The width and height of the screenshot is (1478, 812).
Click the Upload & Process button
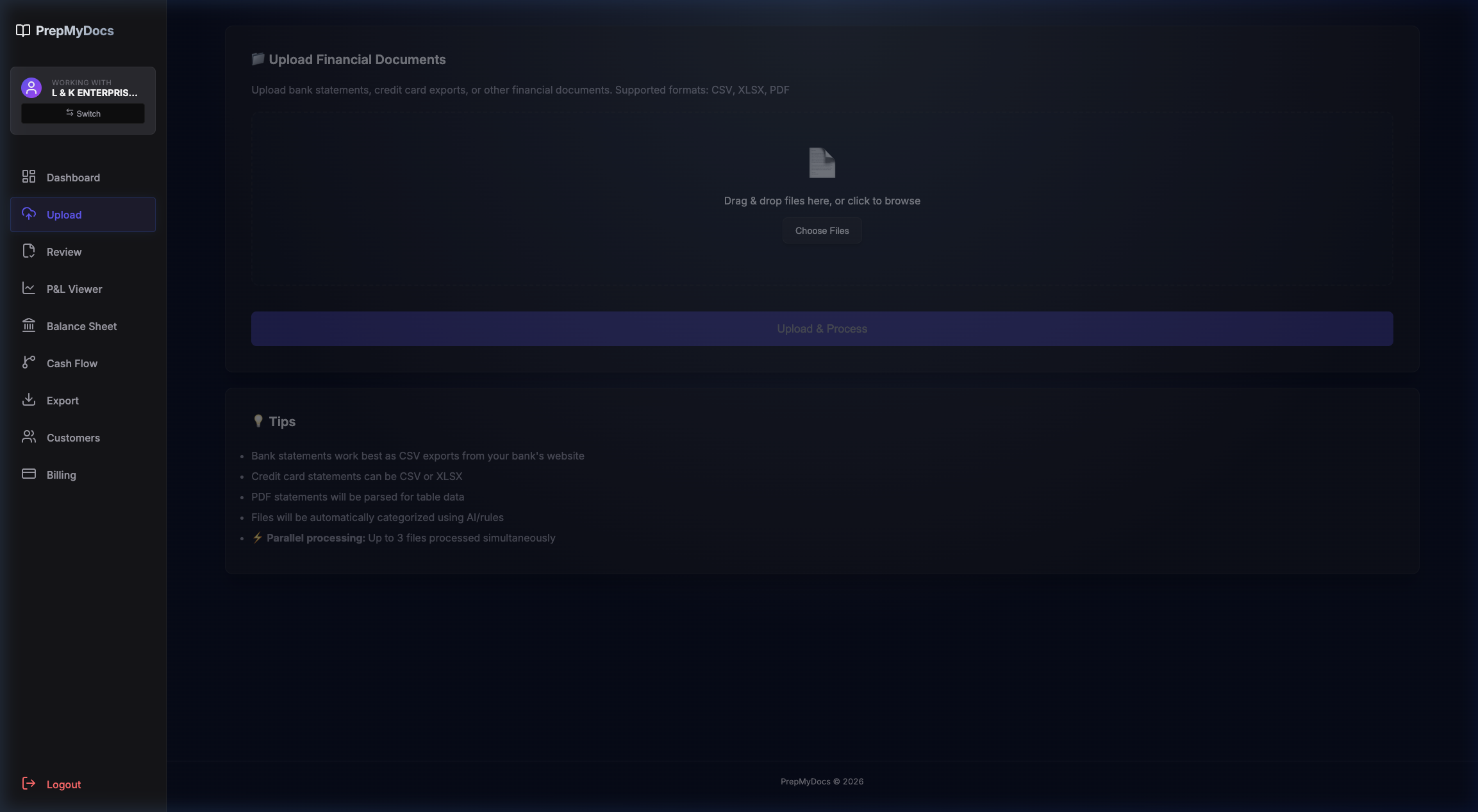[822, 329]
